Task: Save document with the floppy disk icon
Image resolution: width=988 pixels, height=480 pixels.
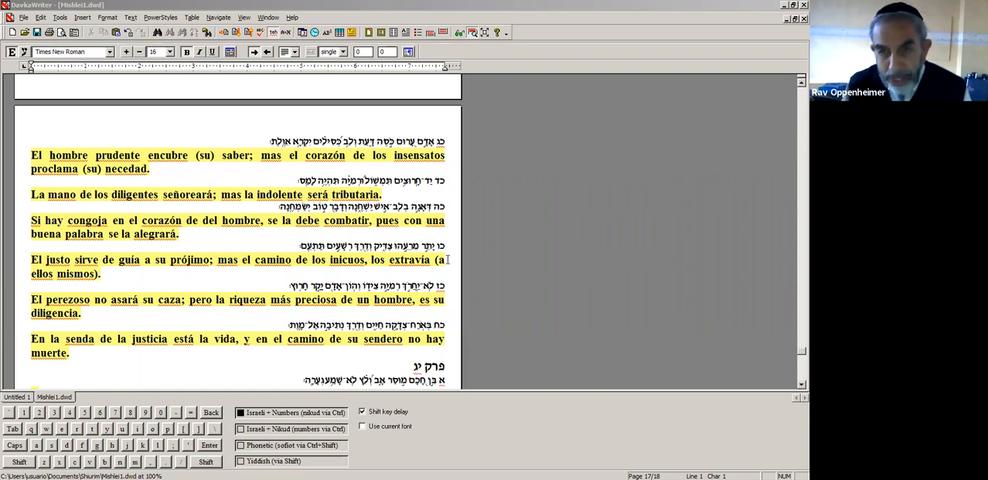Action: pos(37,32)
